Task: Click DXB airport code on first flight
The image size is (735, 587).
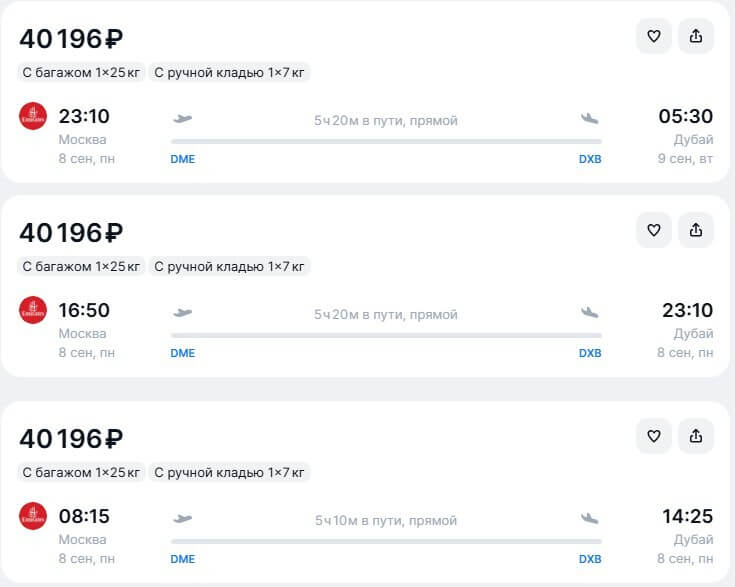Action: (590, 159)
